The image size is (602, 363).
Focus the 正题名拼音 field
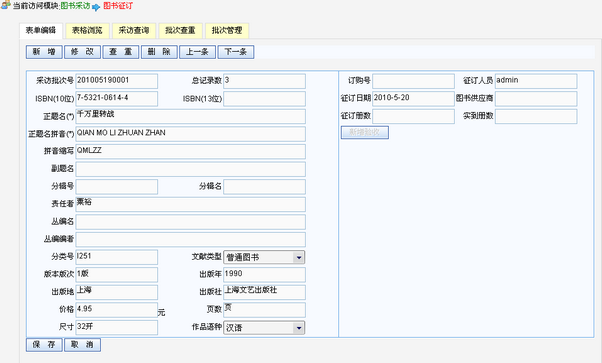pos(190,134)
